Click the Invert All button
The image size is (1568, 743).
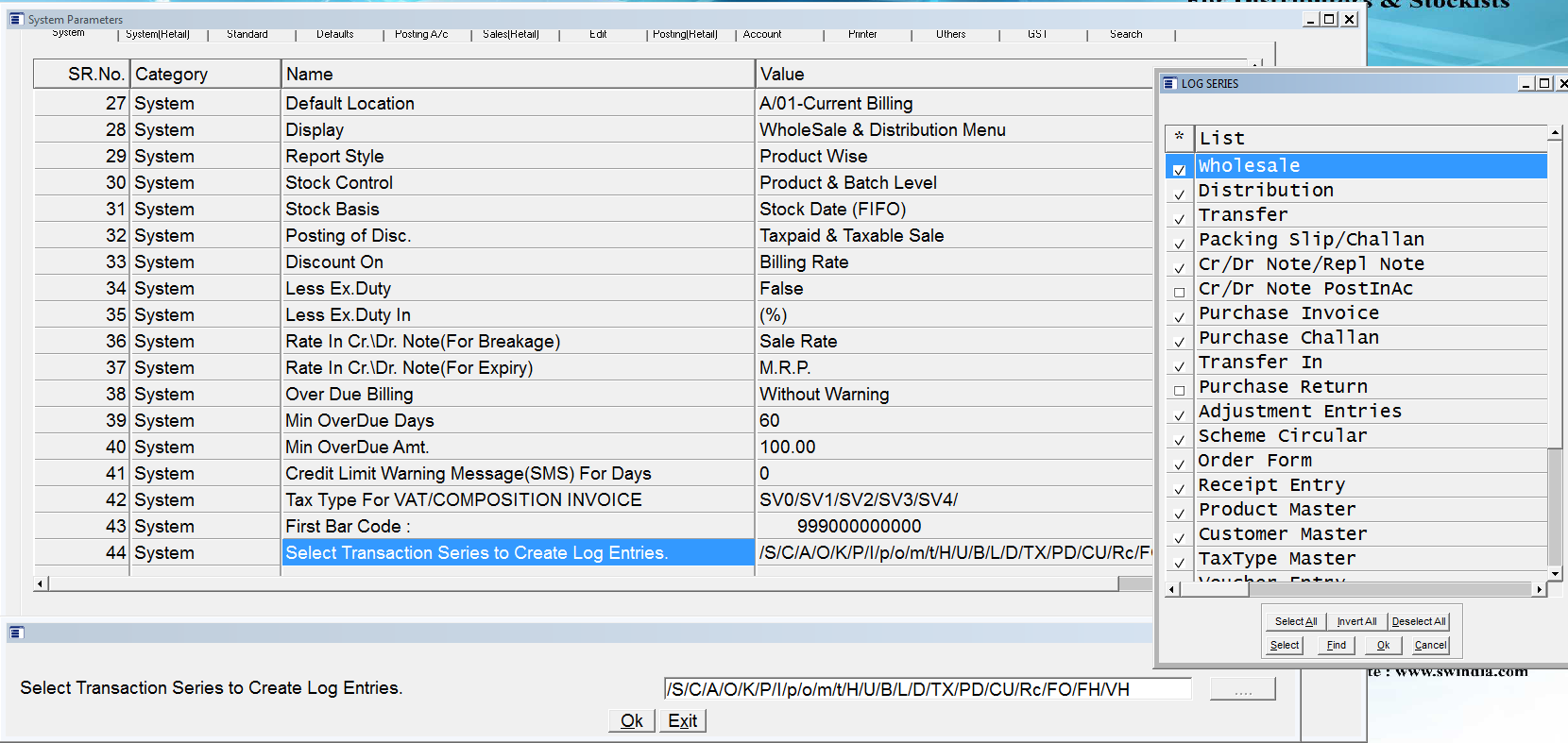(x=1356, y=621)
